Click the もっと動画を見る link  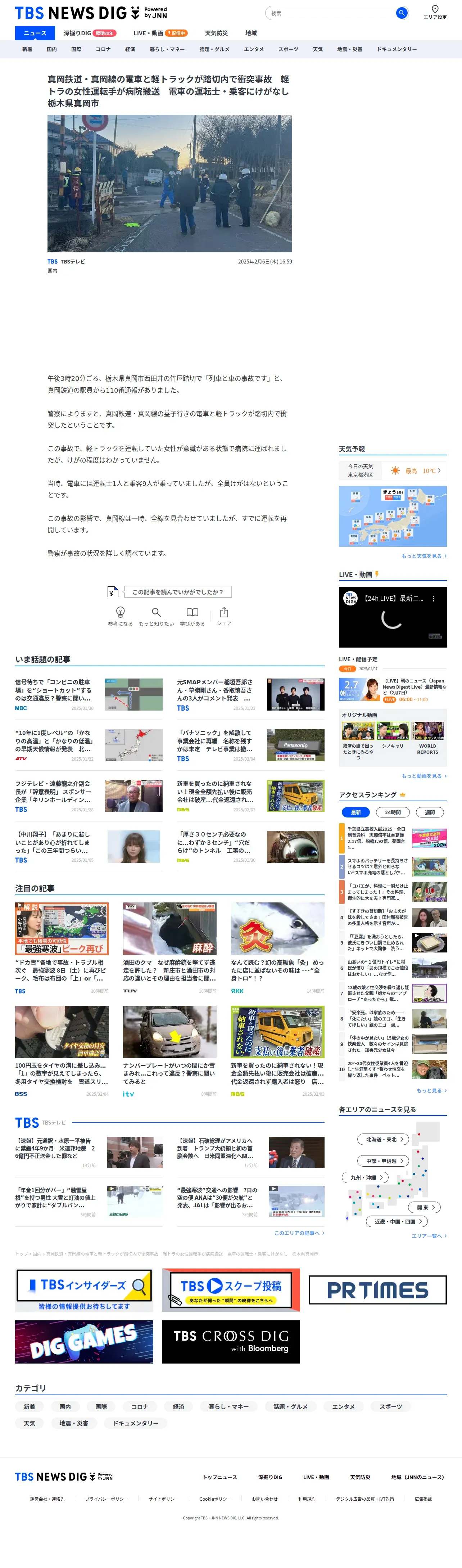423,776
